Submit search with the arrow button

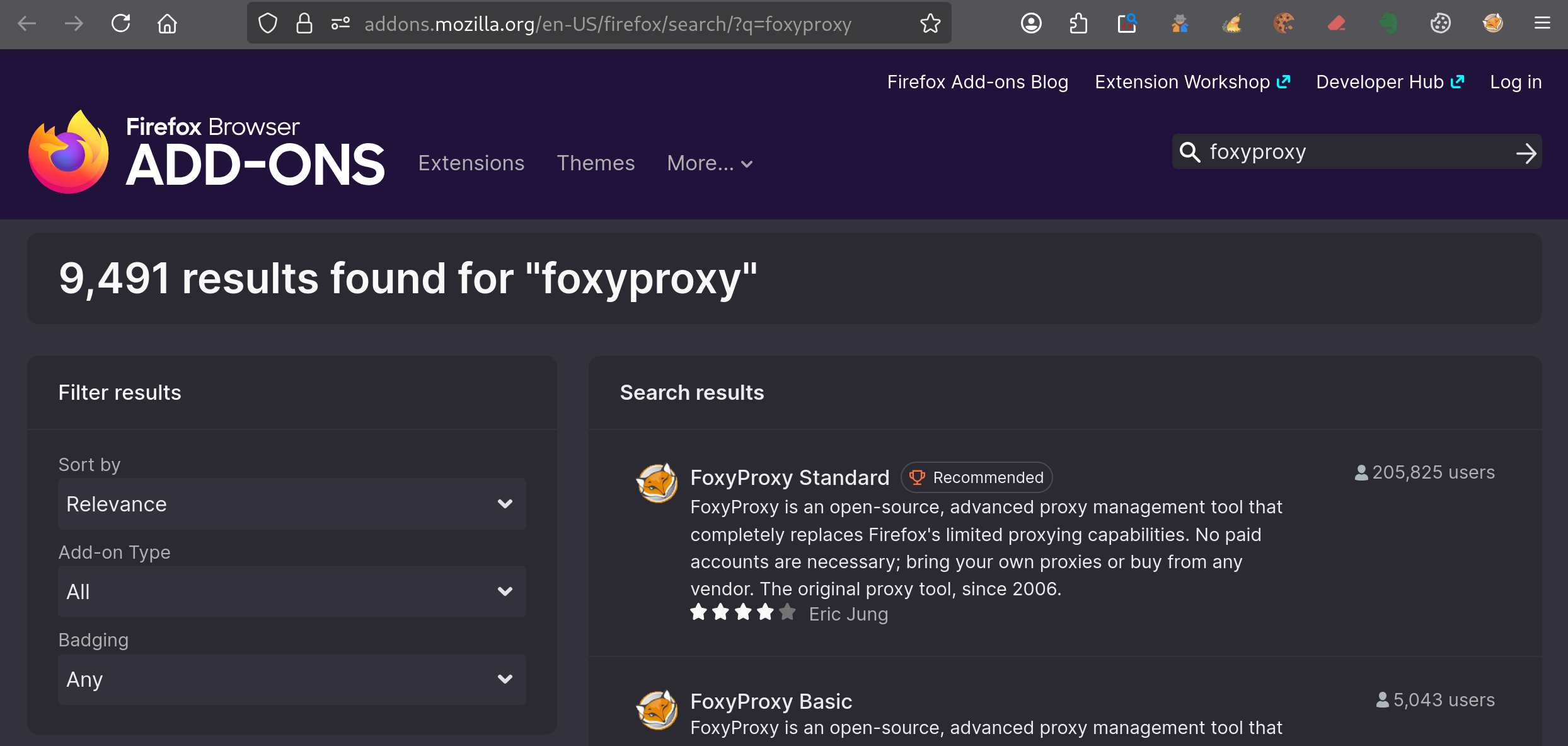(x=1526, y=153)
